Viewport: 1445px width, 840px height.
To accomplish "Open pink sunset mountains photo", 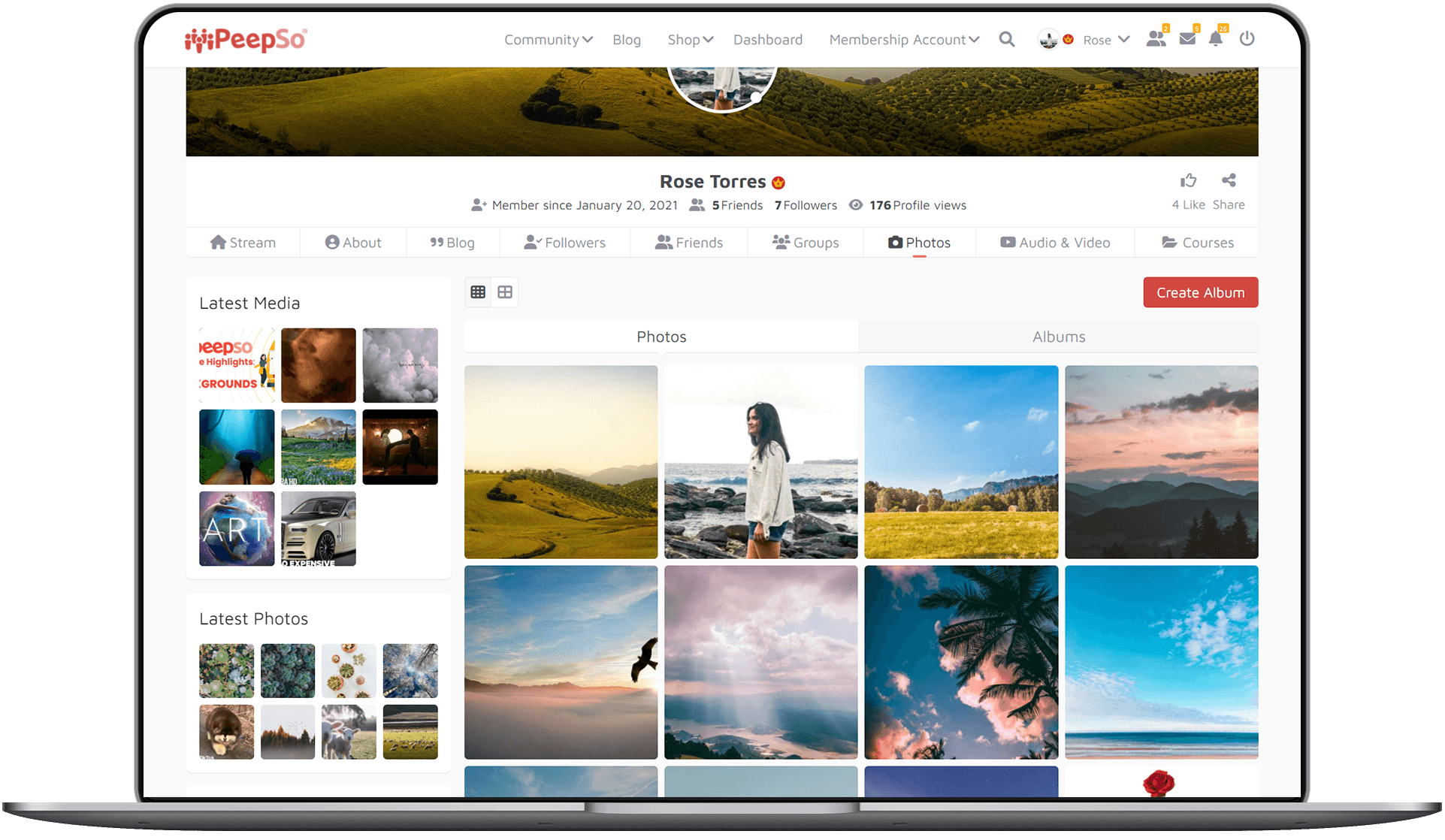I will (x=1162, y=462).
